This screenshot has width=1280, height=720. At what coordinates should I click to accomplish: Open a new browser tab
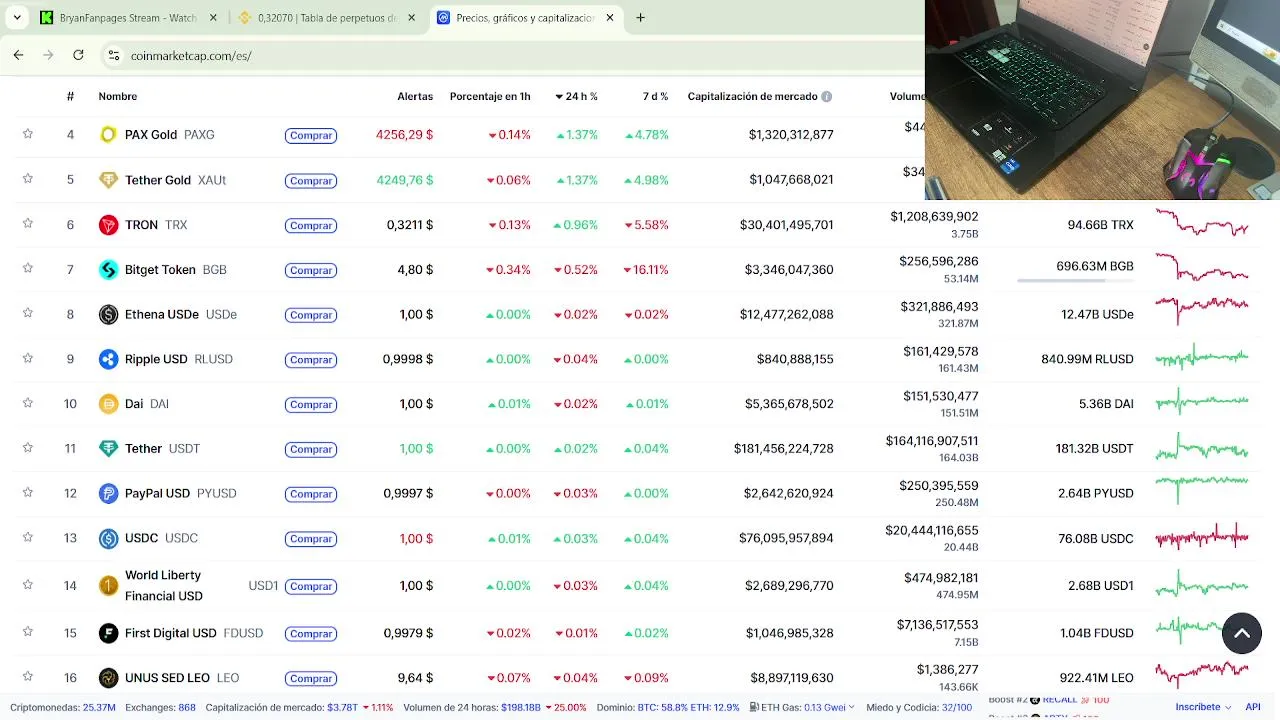[x=640, y=17]
